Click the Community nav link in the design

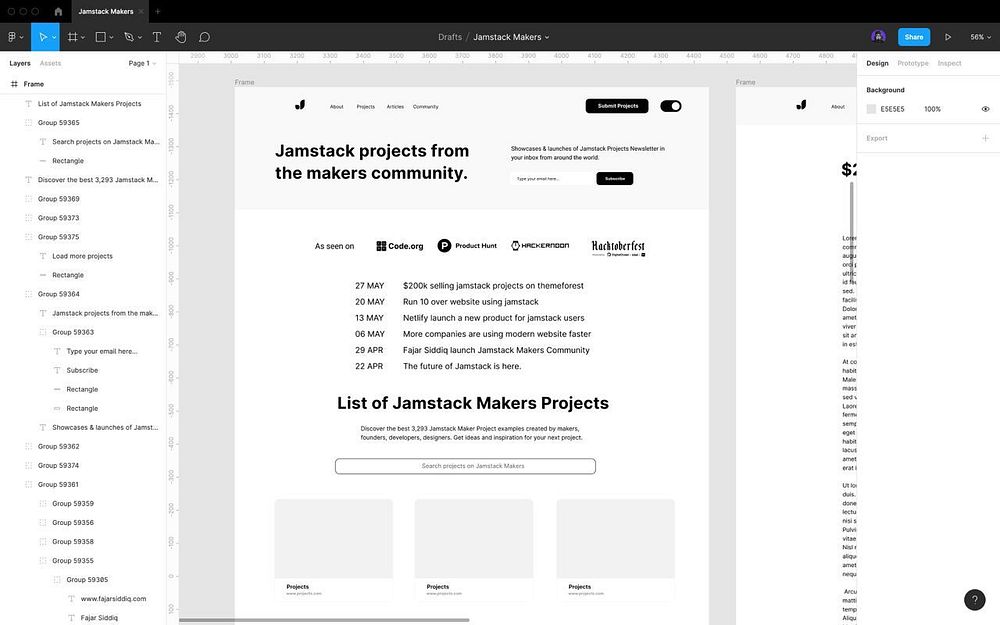click(x=425, y=107)
